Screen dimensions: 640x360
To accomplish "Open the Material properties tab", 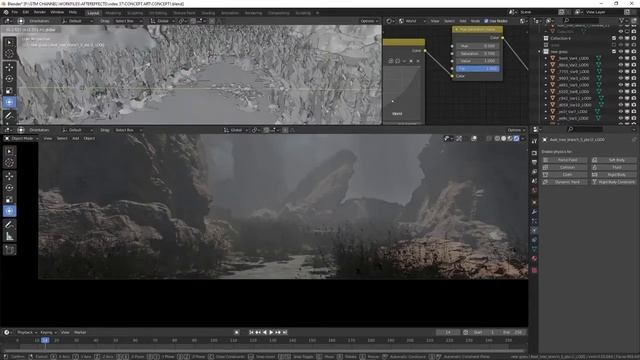I will [534, 259].
